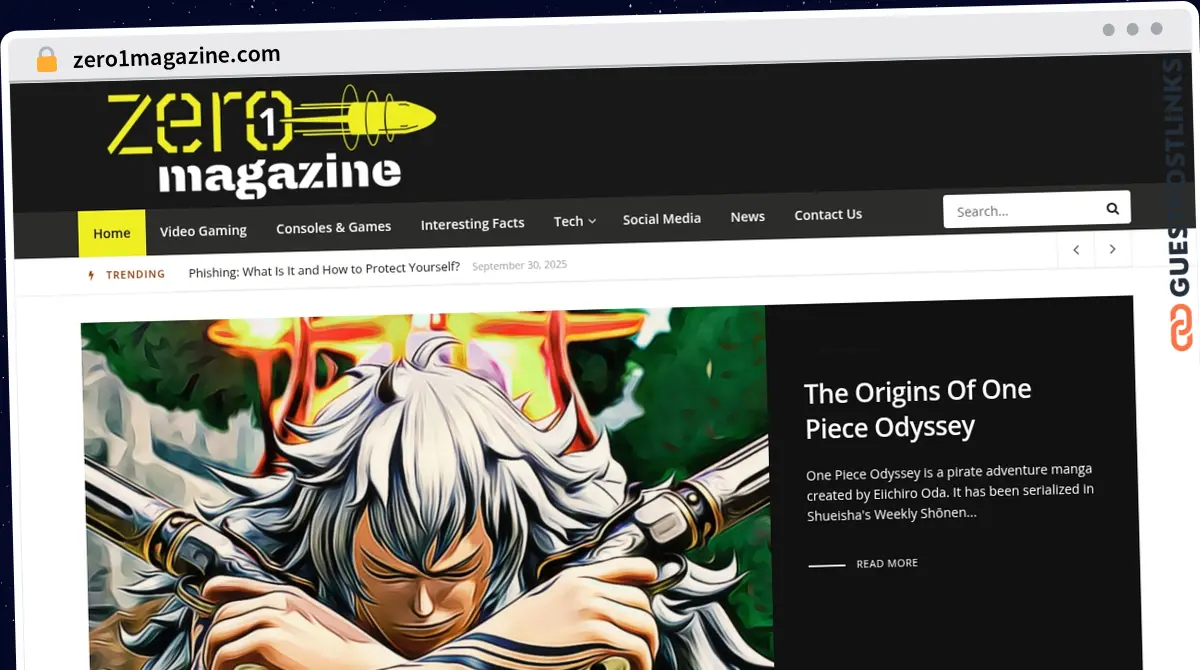
Task: Click the TRENDING label
Action: click(x=136, y=274)
